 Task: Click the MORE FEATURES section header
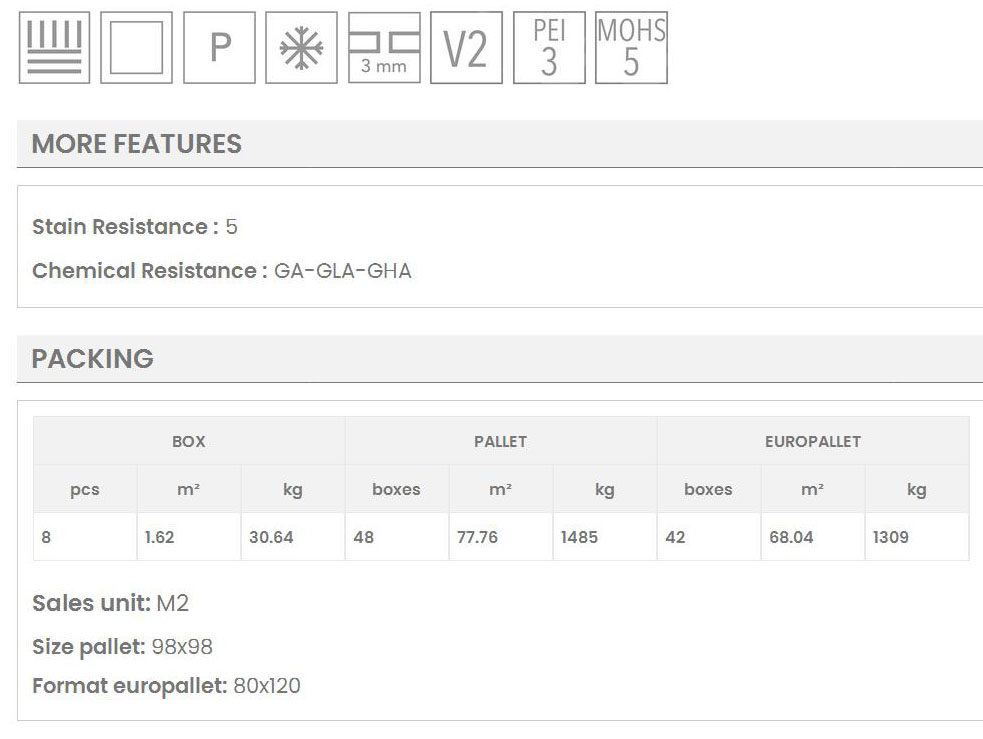pos(137,144)
